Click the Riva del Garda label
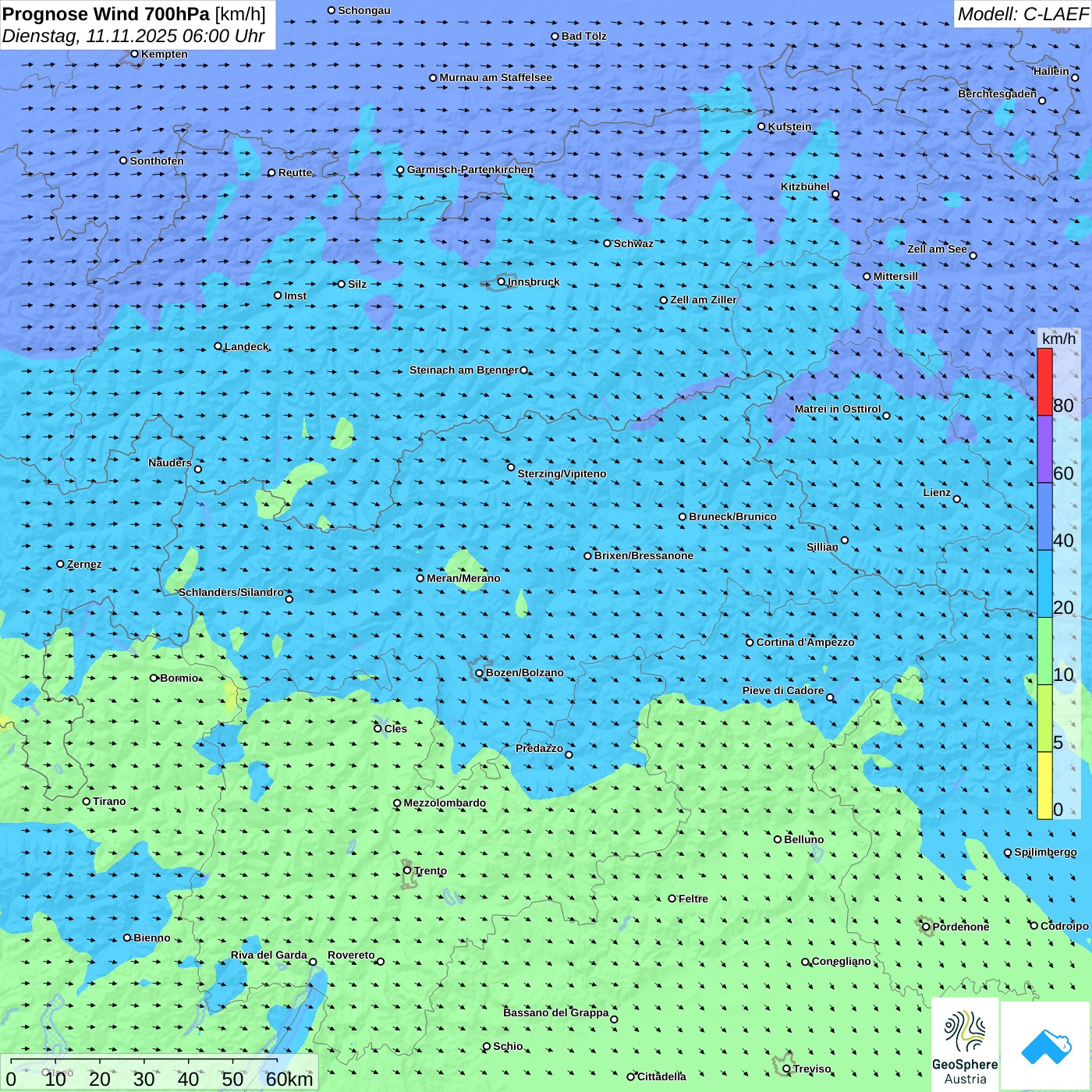 point(268,955)
